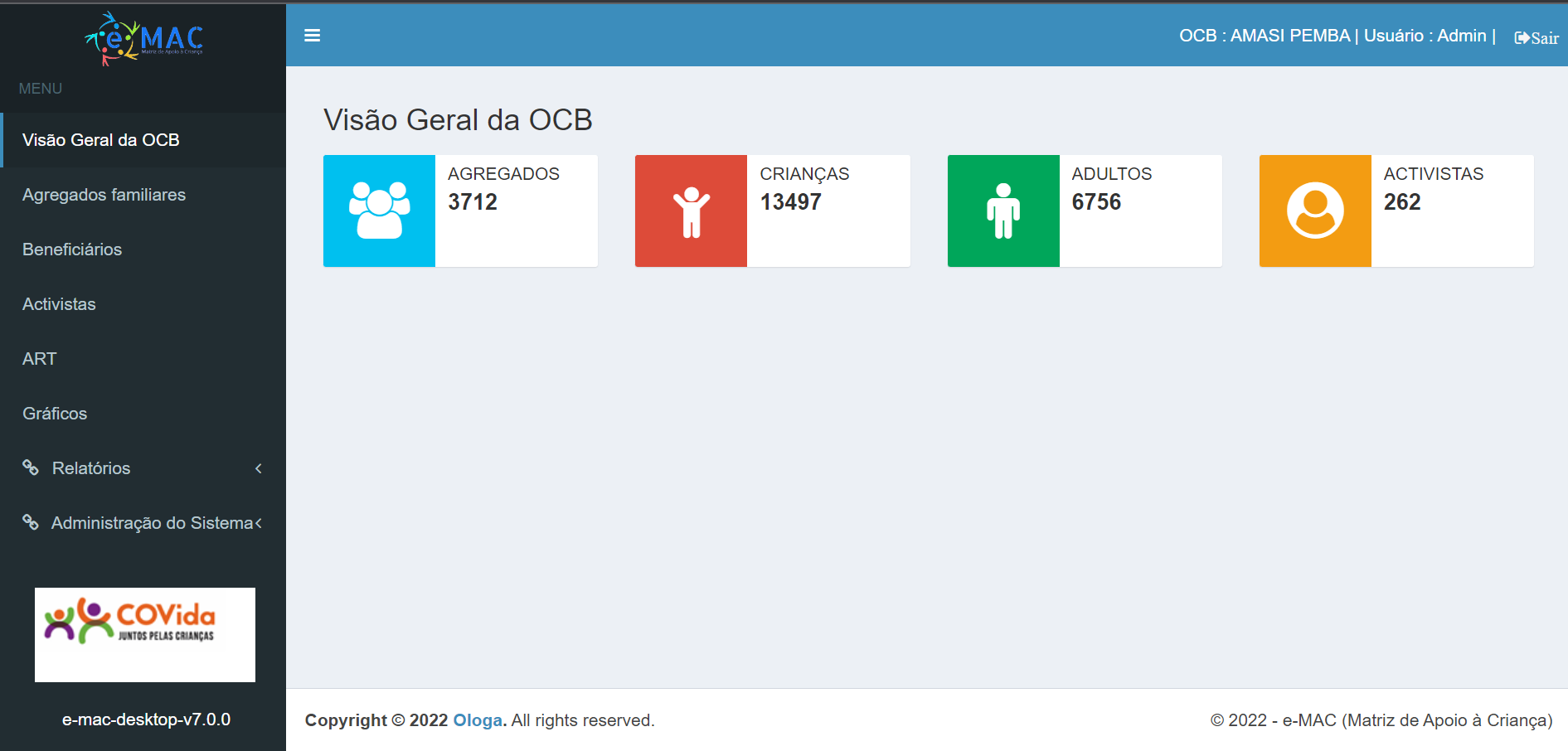Follow the Ologa footer link
The width and height of the screenshot is (1568, 751).
[x=478, y=720]
